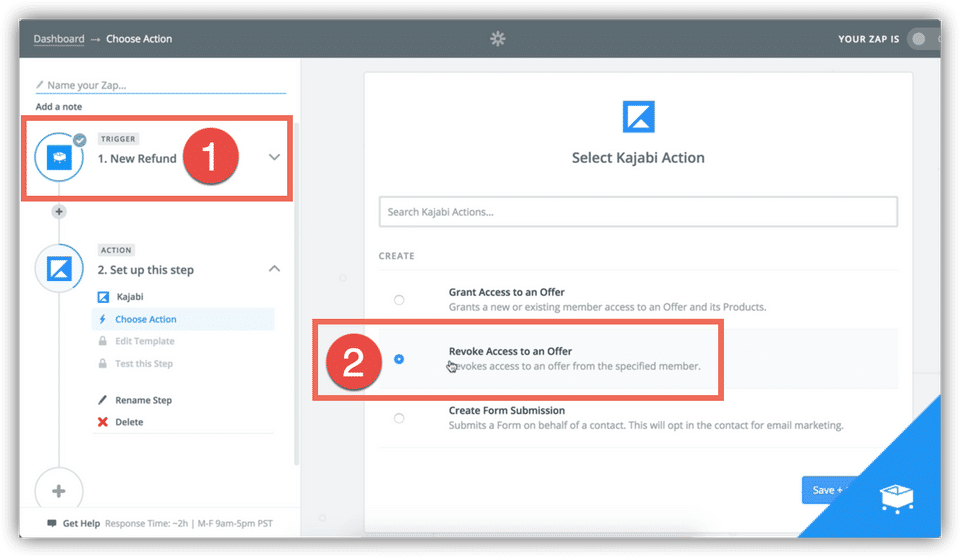Click the Grant Access to an Offer title

[x=506, y=292]
